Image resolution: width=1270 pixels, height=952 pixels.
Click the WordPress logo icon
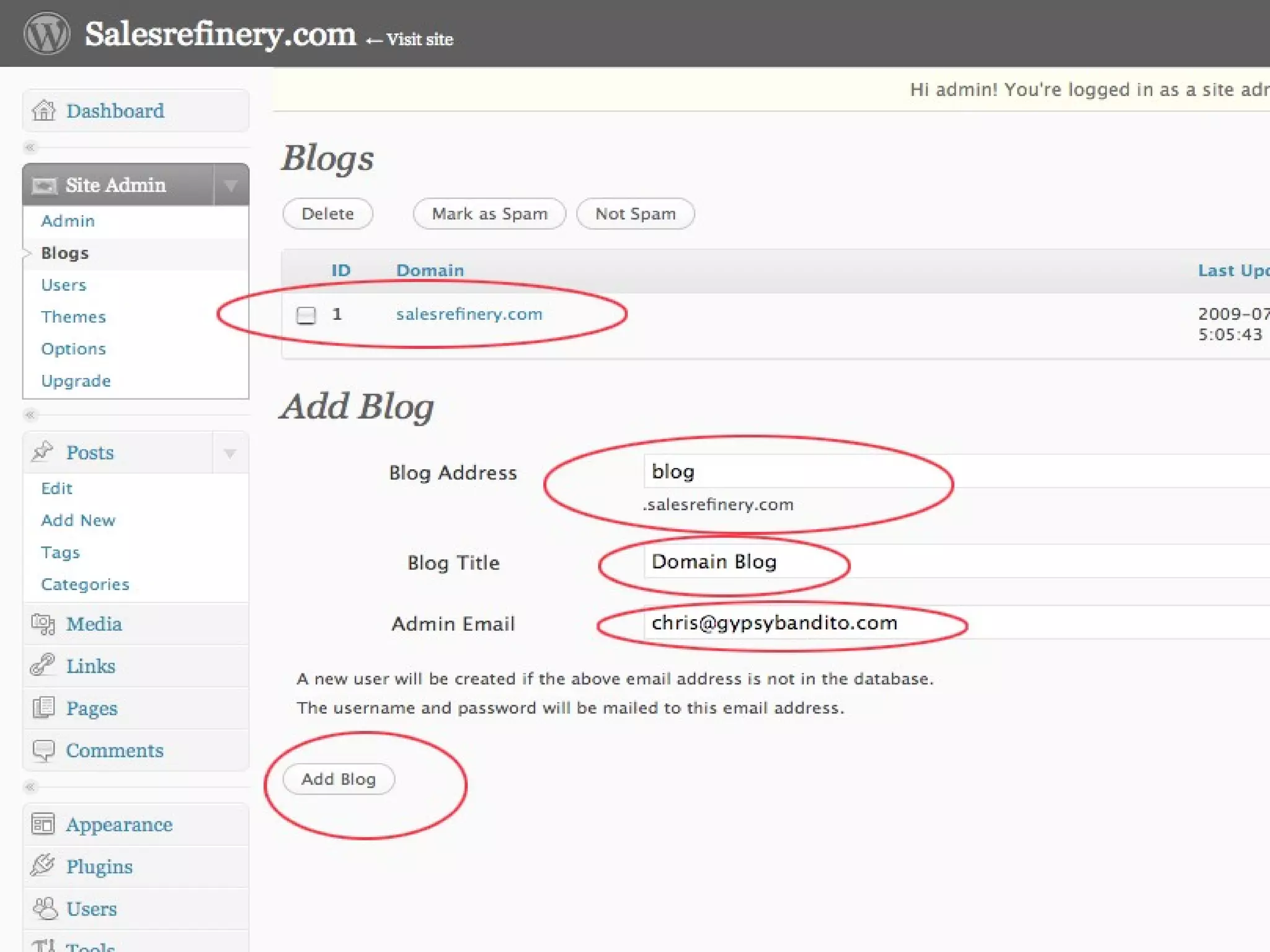[x=47, y=33]
